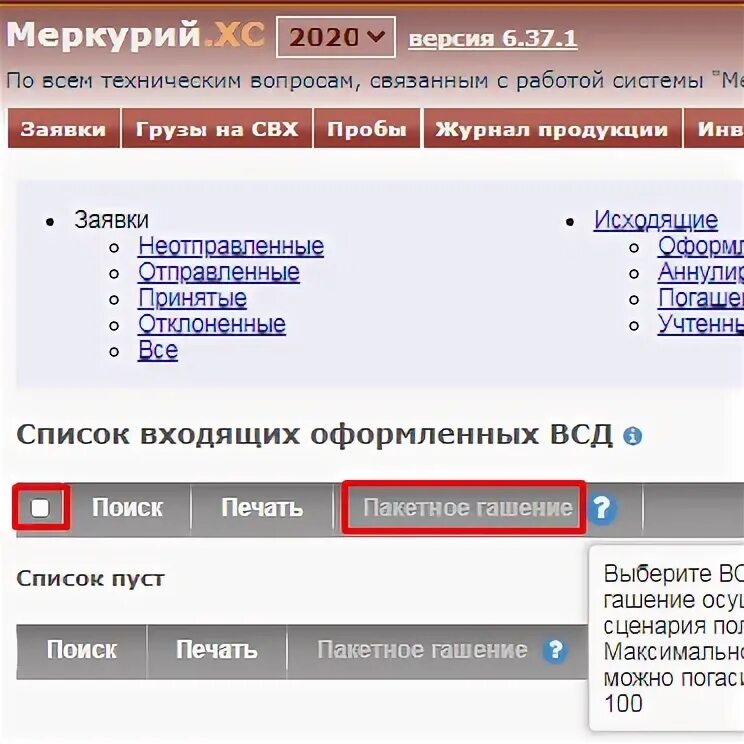Viewport: 744px width, 744px height.
Task: Open the 2020 year dropdown
Action: 335,37
